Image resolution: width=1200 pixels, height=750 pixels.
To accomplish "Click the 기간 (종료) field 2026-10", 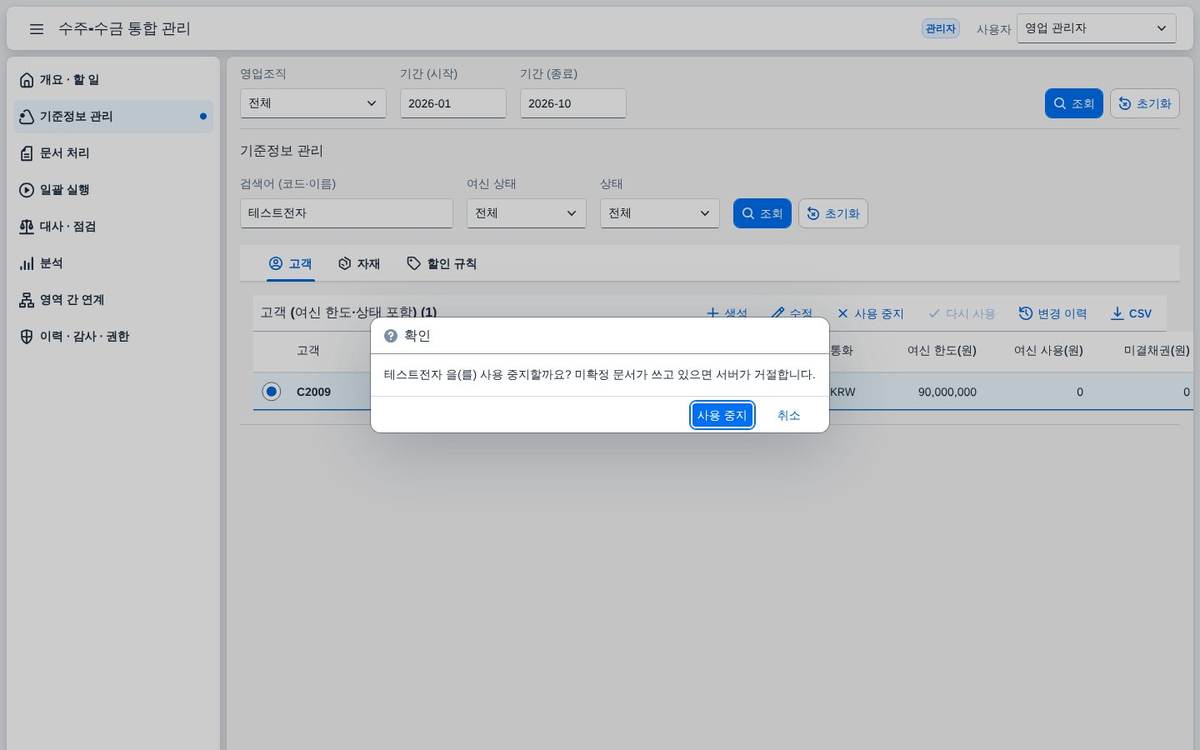I will (573, 103).
